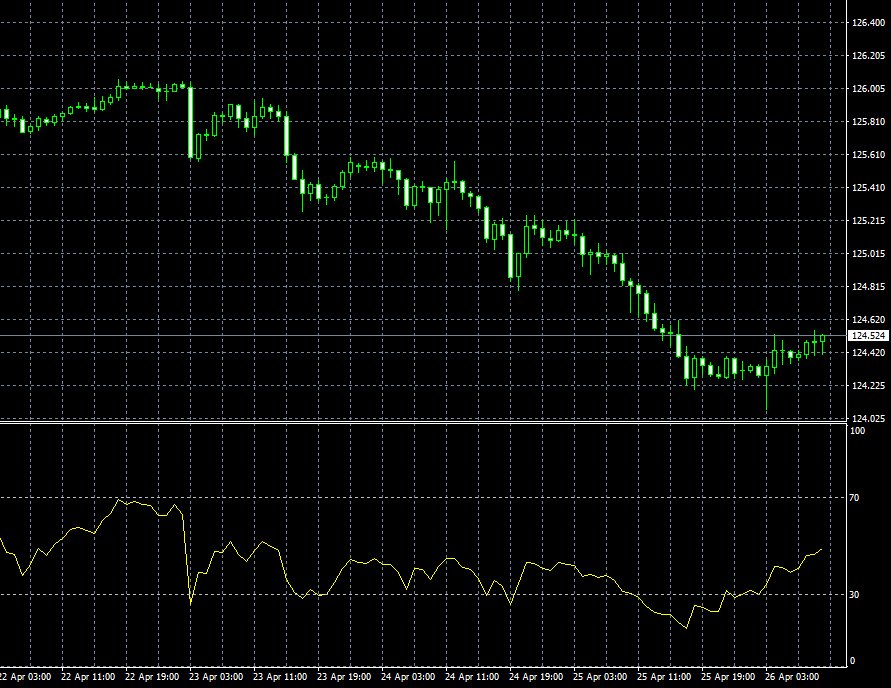The width and height of the screenshot is (891, 688).
Task: Select the 124.225 price scale value
Action: click(x=868, y=385)
